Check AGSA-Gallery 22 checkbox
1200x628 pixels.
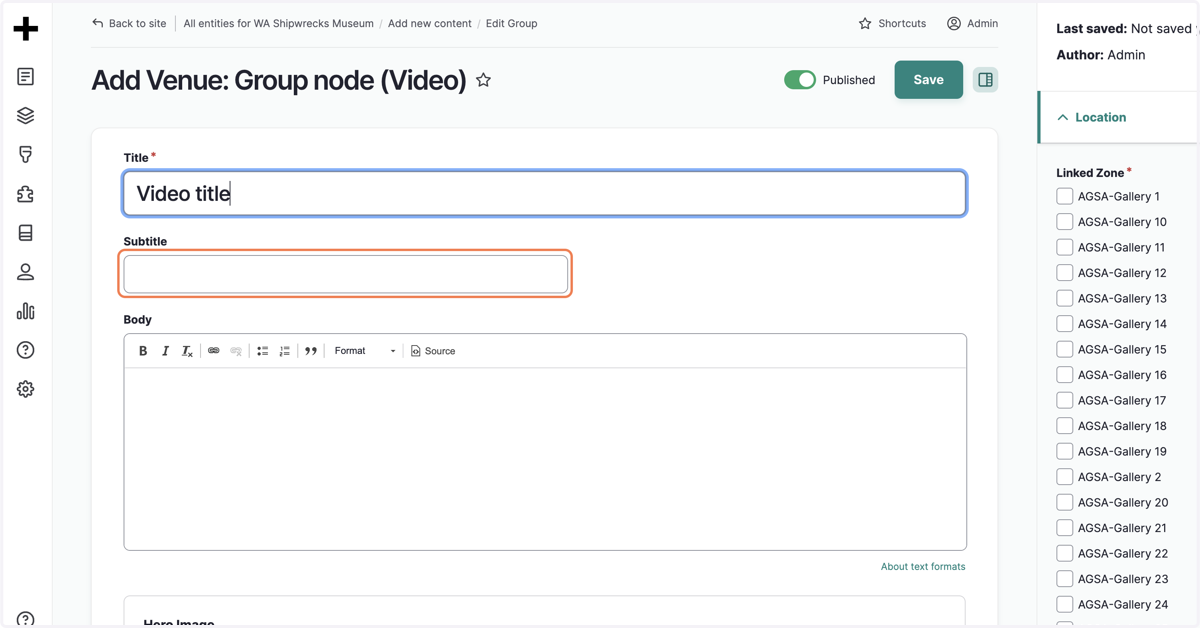point(1065,553)
